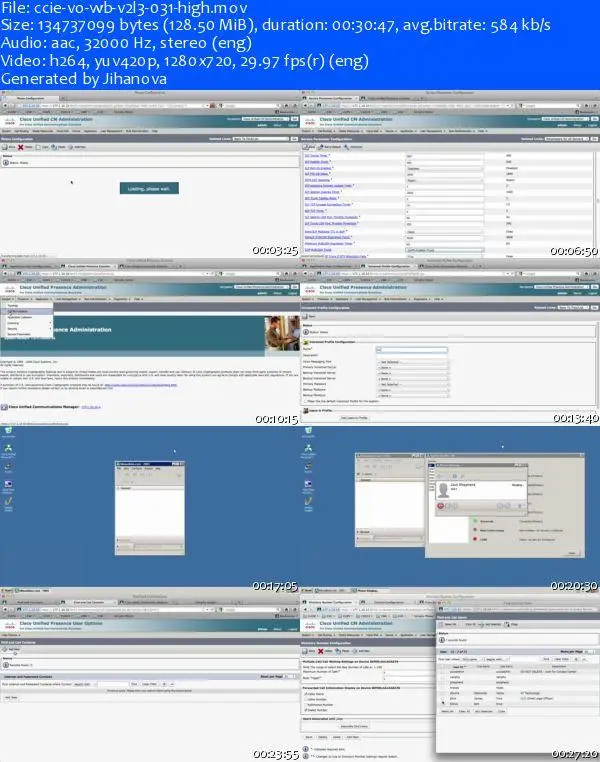Click 'Cisco Unified CM Administration' title in 00:27:20 frame
Image resolution: width=600 pixels, height=762 pixels.
357,623
